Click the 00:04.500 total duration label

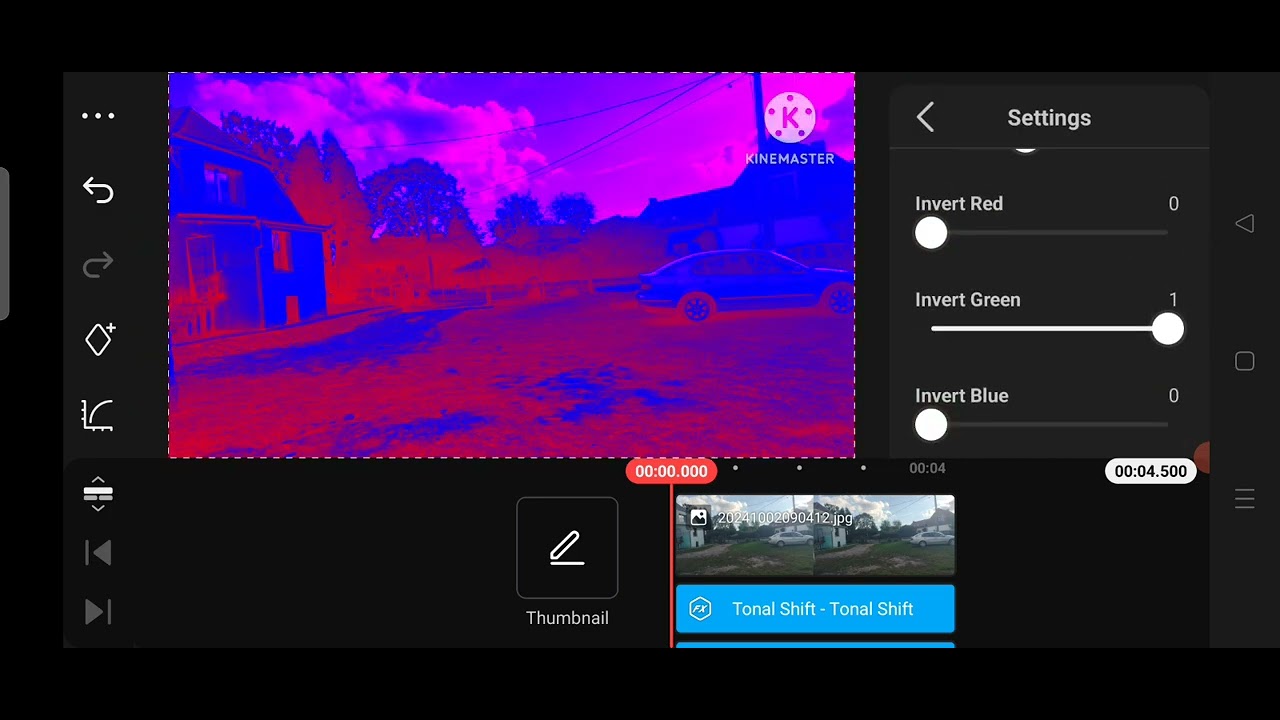click(1150, 471)
